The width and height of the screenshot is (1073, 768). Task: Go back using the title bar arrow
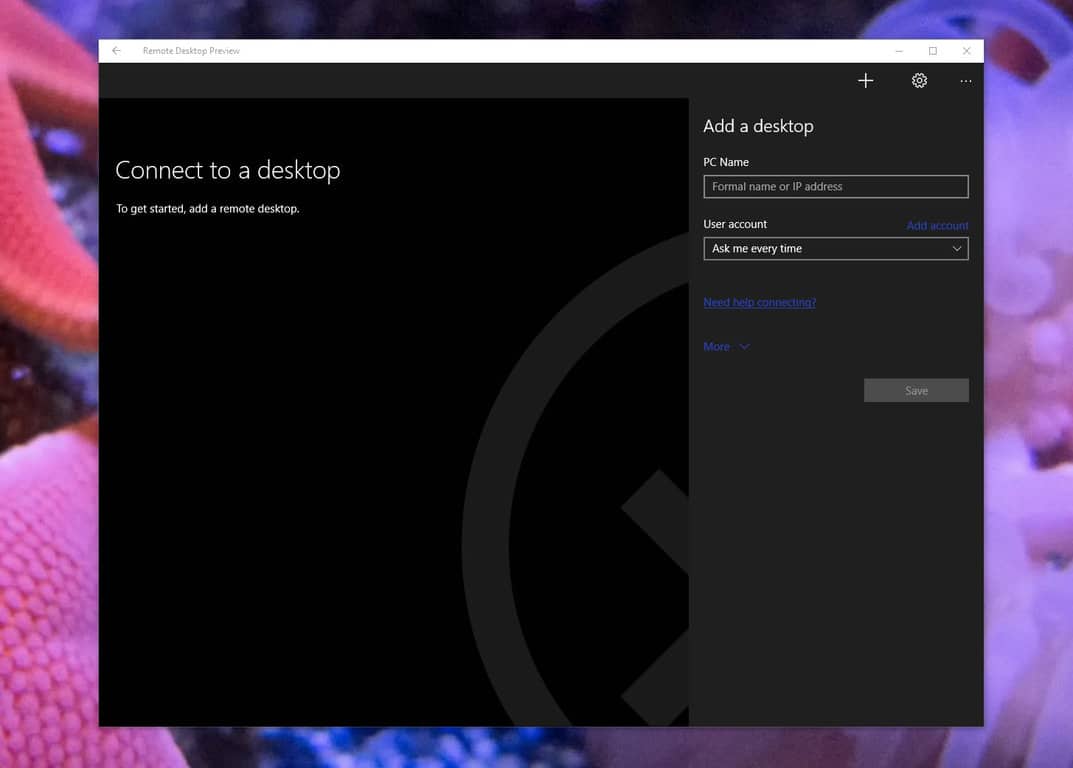tap(116, 51)
